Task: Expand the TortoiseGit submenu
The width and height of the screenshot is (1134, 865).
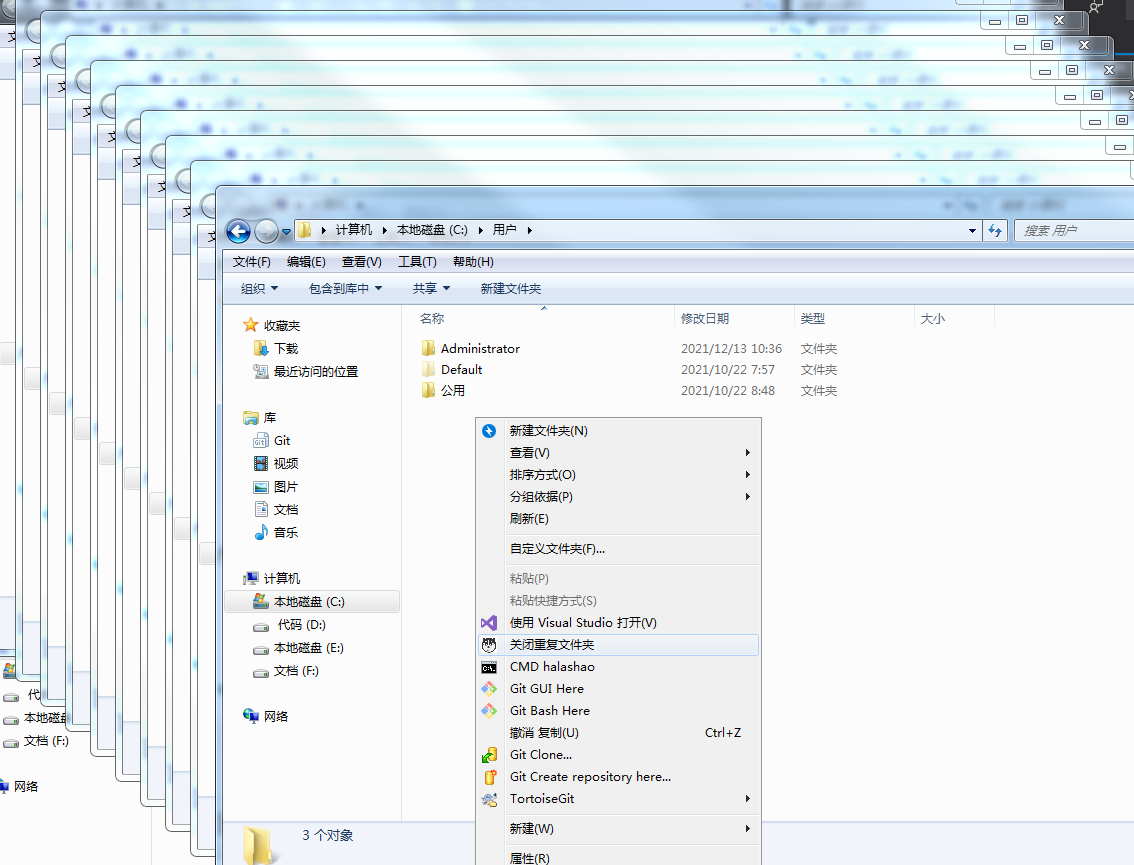Action: click(x=618, y=799)
